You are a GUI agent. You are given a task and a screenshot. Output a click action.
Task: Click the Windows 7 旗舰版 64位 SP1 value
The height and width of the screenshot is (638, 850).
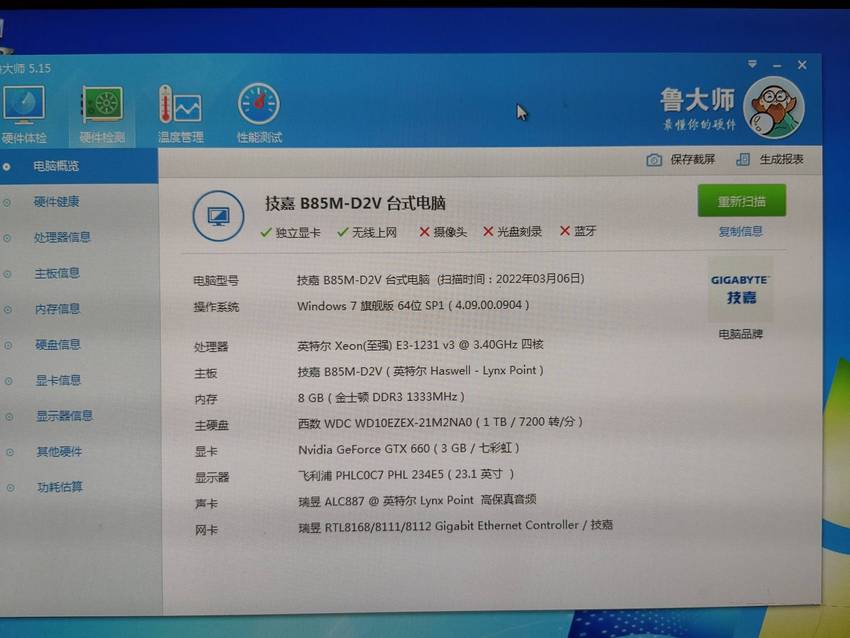(413, 306)
